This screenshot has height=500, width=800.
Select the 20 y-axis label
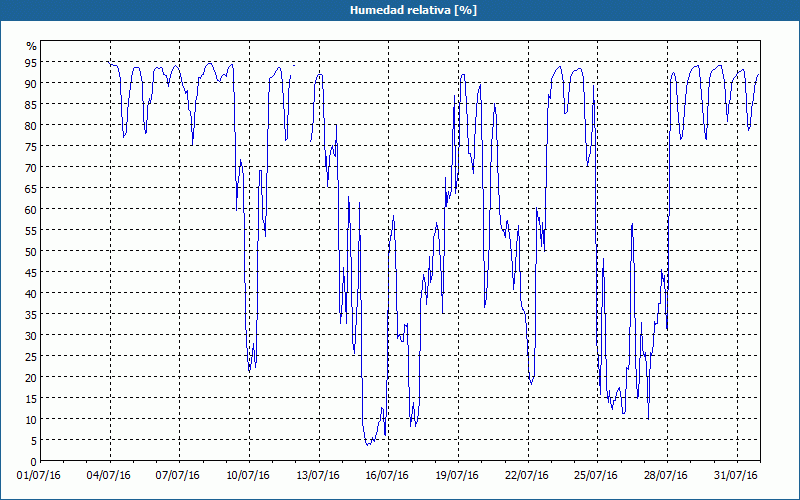pyautogui.click(x=31, y=378)
